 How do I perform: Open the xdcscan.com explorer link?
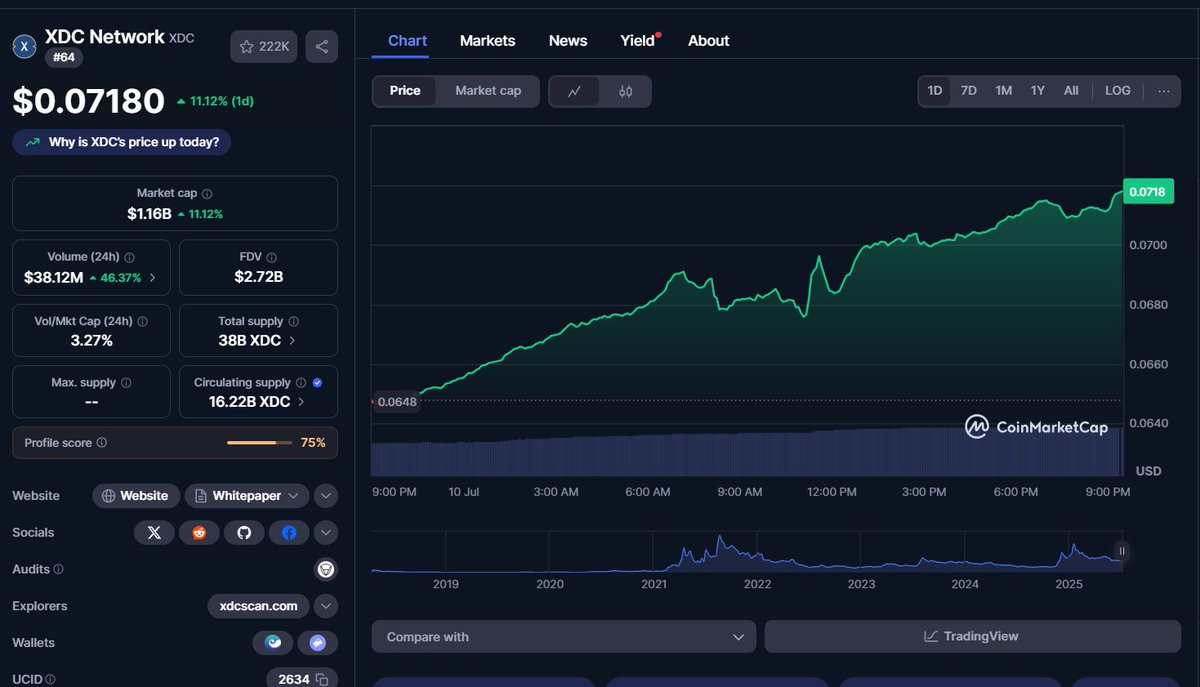(x=259, y=606)
